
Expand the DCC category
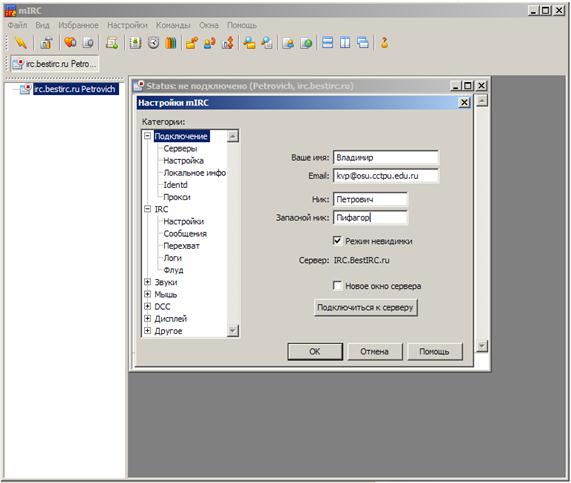pyautogui.click(x=147, y=306)
